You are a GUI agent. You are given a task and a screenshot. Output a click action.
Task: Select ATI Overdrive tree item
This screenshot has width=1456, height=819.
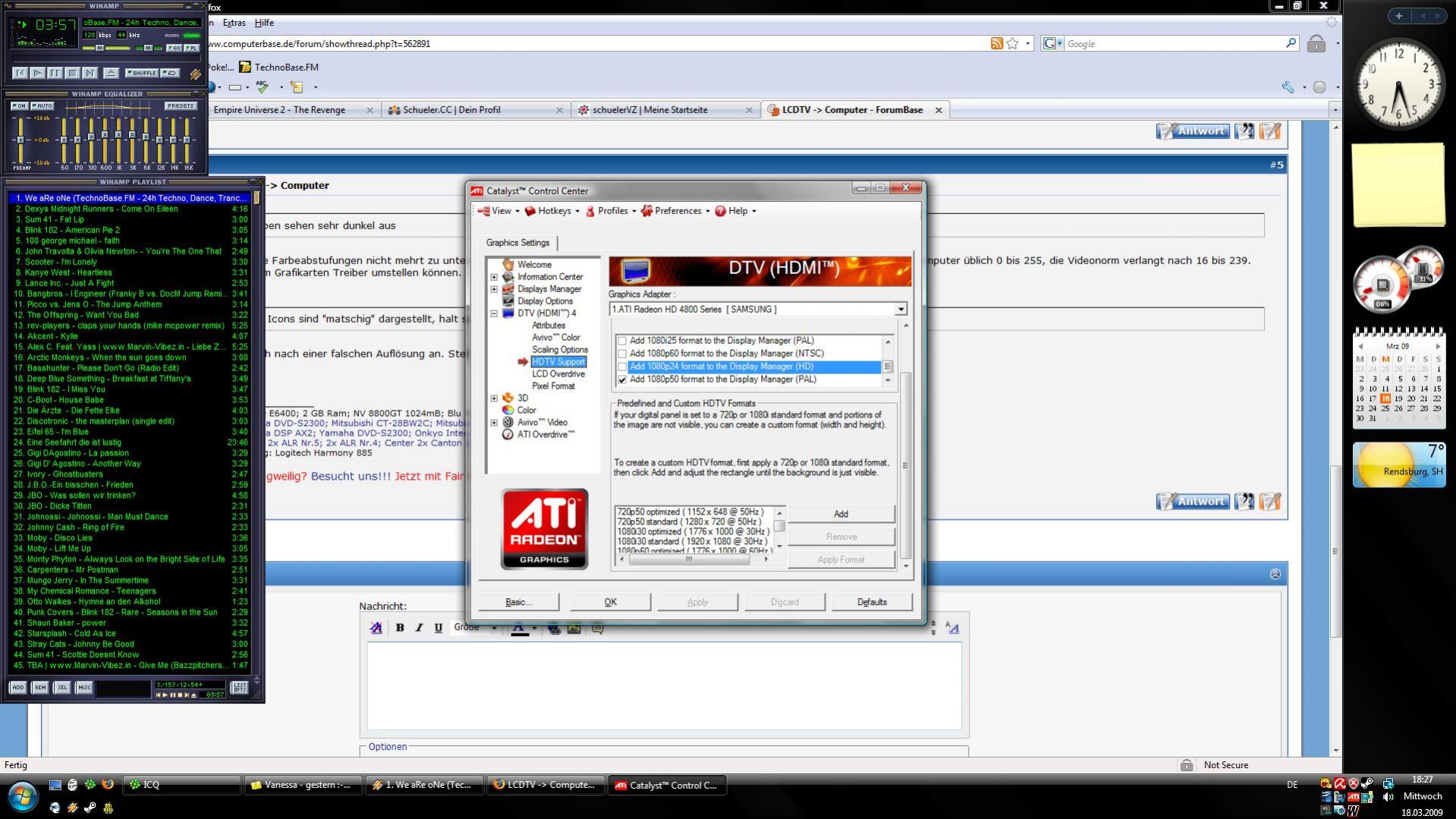(546, 435)
